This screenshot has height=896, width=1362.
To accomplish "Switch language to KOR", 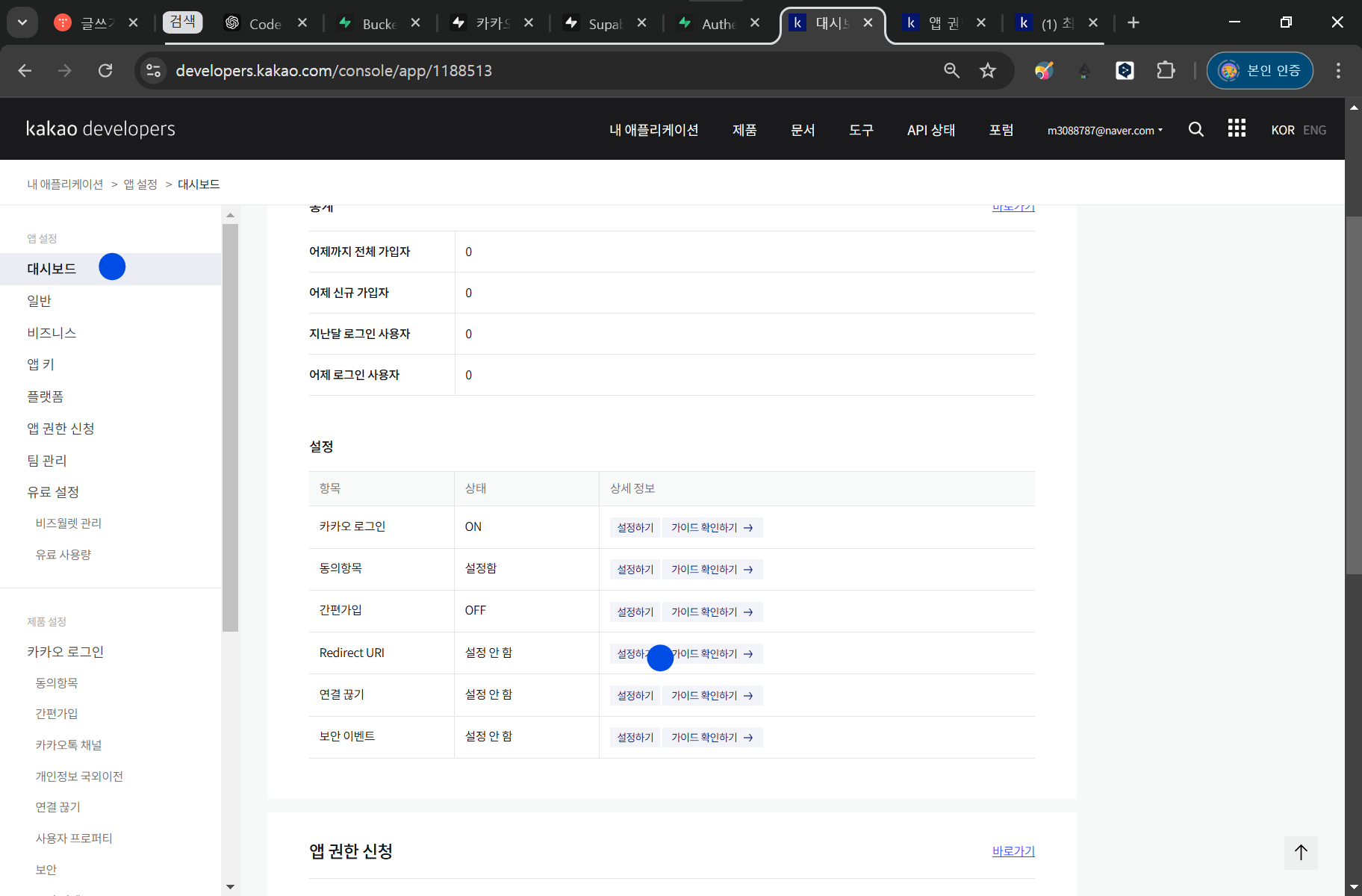I will coord(1283,130).
